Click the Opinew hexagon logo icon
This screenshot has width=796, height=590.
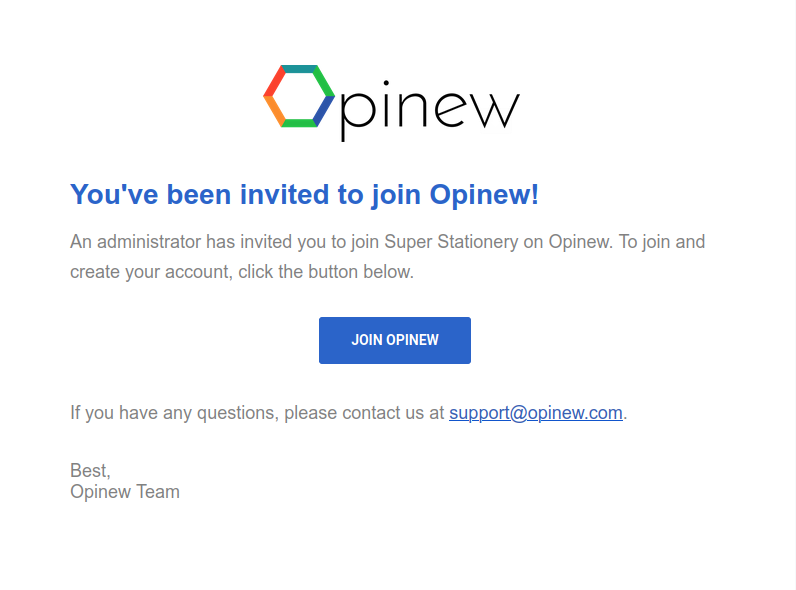tap(298, 97)
